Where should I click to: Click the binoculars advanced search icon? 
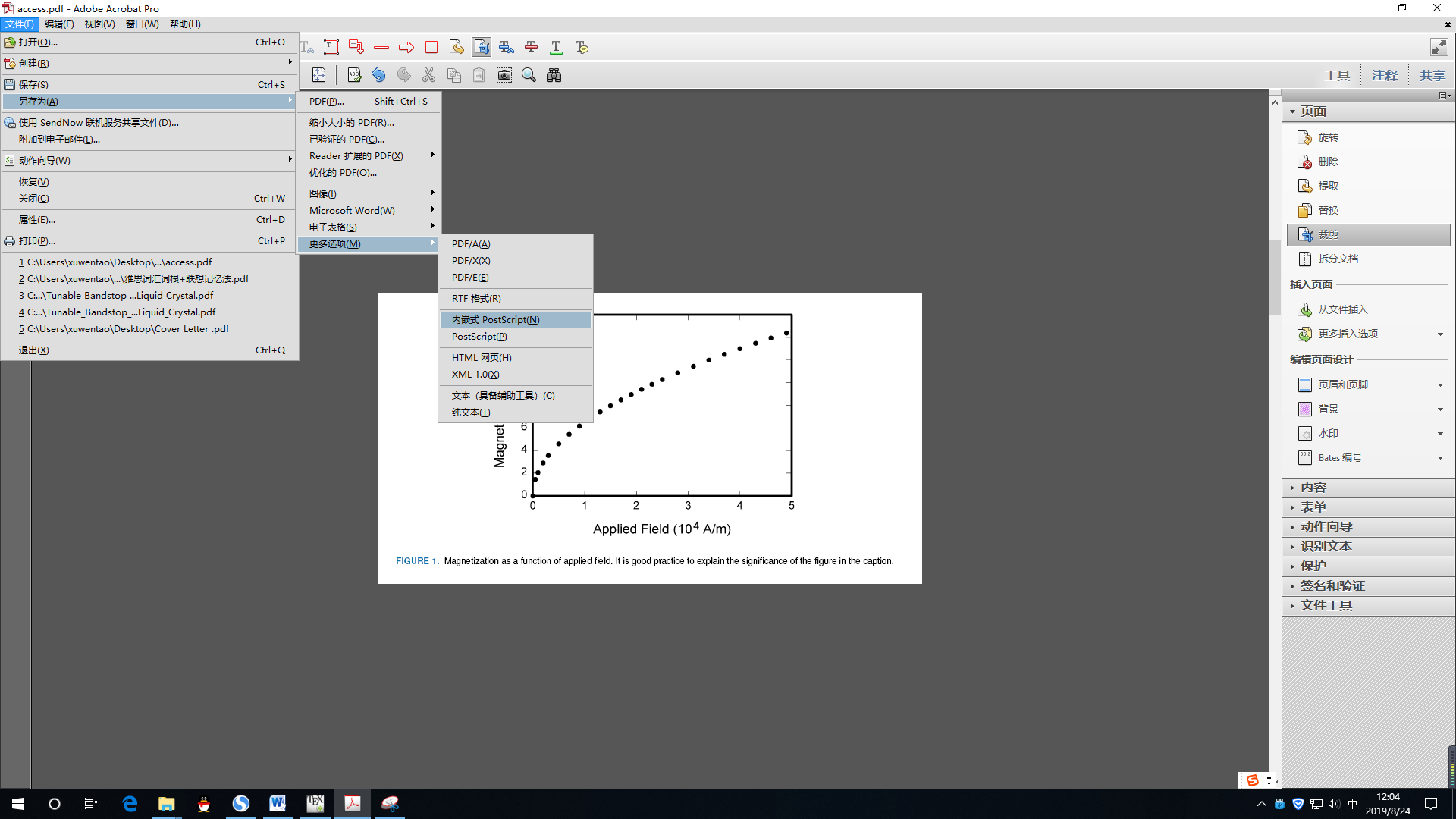(x=554, y=75)
